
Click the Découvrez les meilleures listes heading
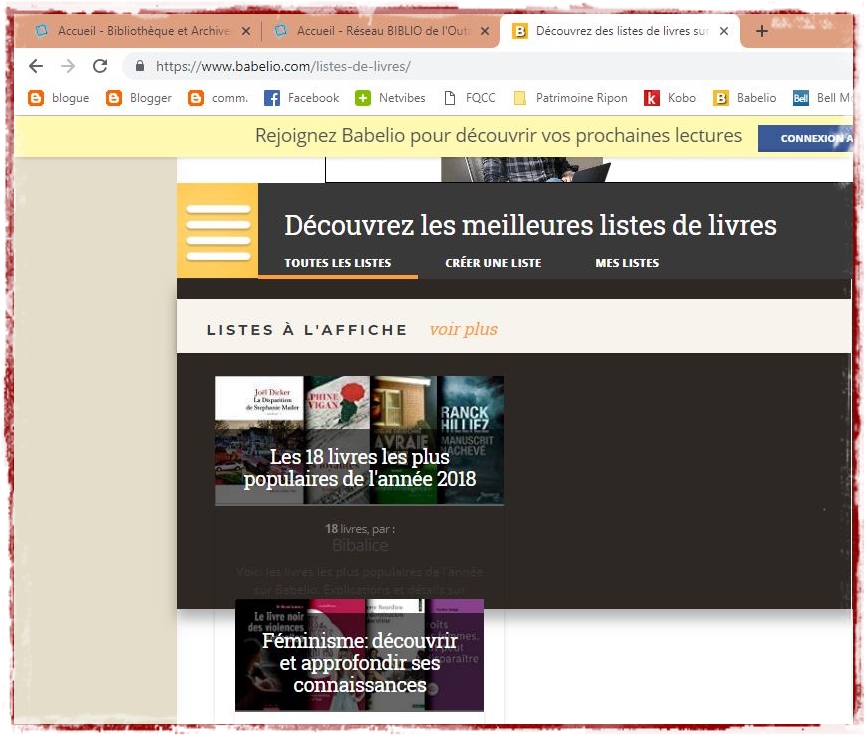[530, 226]
